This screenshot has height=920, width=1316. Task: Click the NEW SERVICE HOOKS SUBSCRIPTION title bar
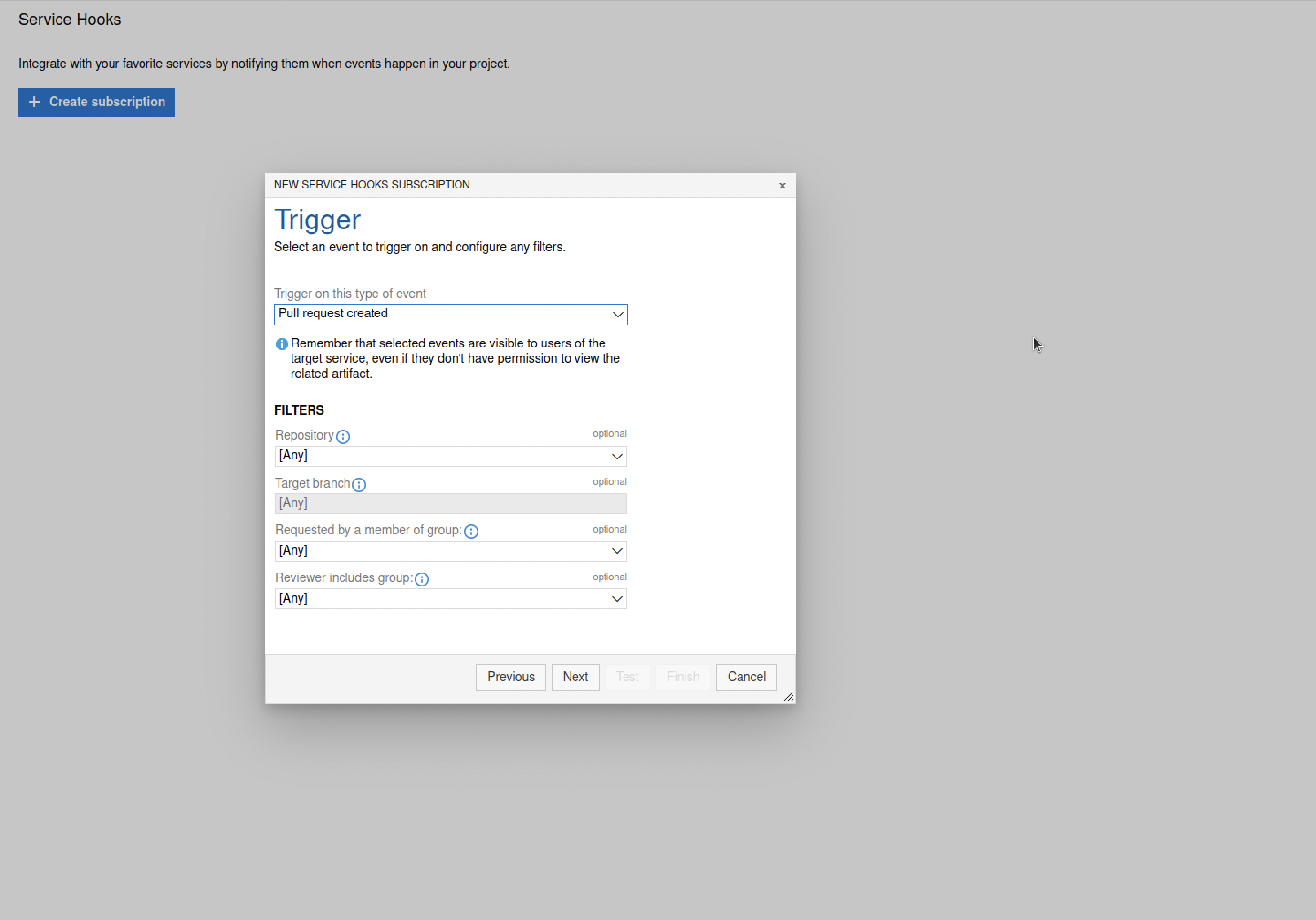[x=530, y=185]
